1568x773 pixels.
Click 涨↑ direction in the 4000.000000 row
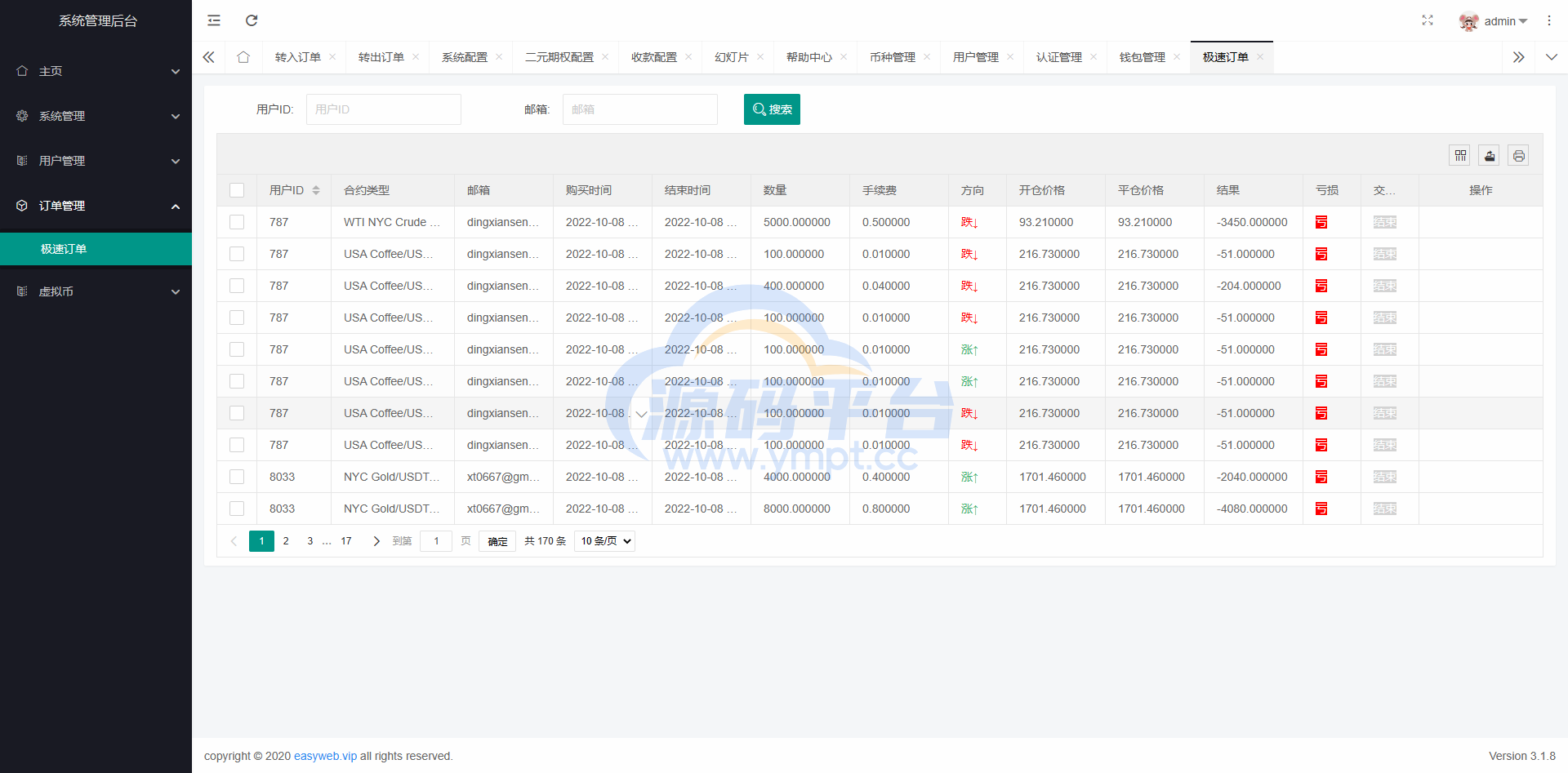point(969,477)
